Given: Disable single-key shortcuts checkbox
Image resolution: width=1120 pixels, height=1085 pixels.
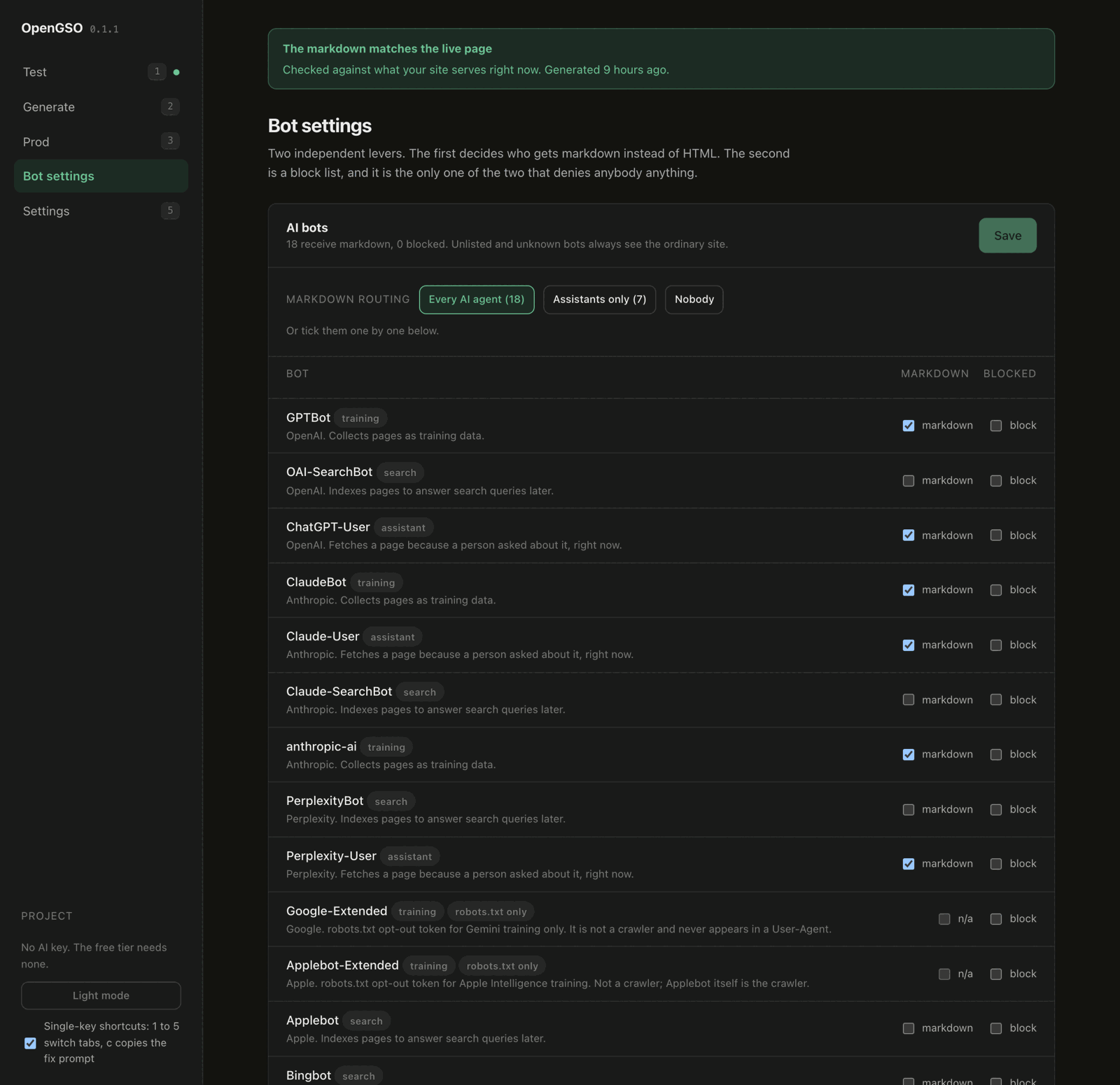Looking at the screenshot, I should pyautogui.click(x=30, y=1043).
